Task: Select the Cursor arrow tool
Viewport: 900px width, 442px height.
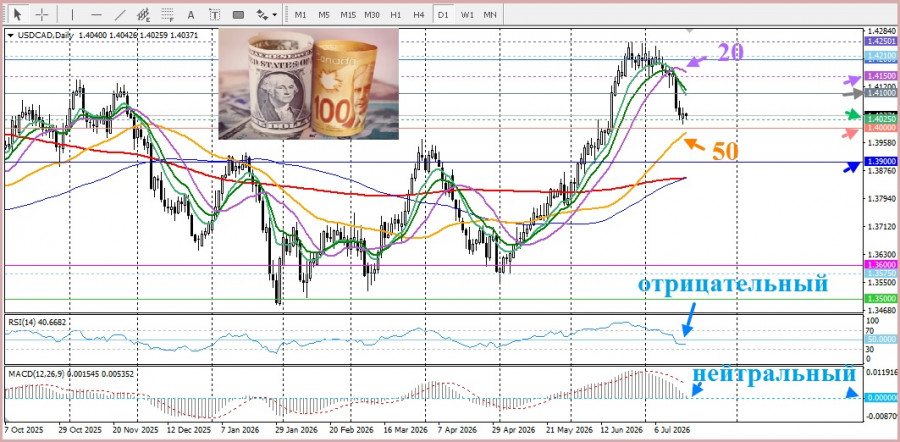Action: tap(18, 14)
